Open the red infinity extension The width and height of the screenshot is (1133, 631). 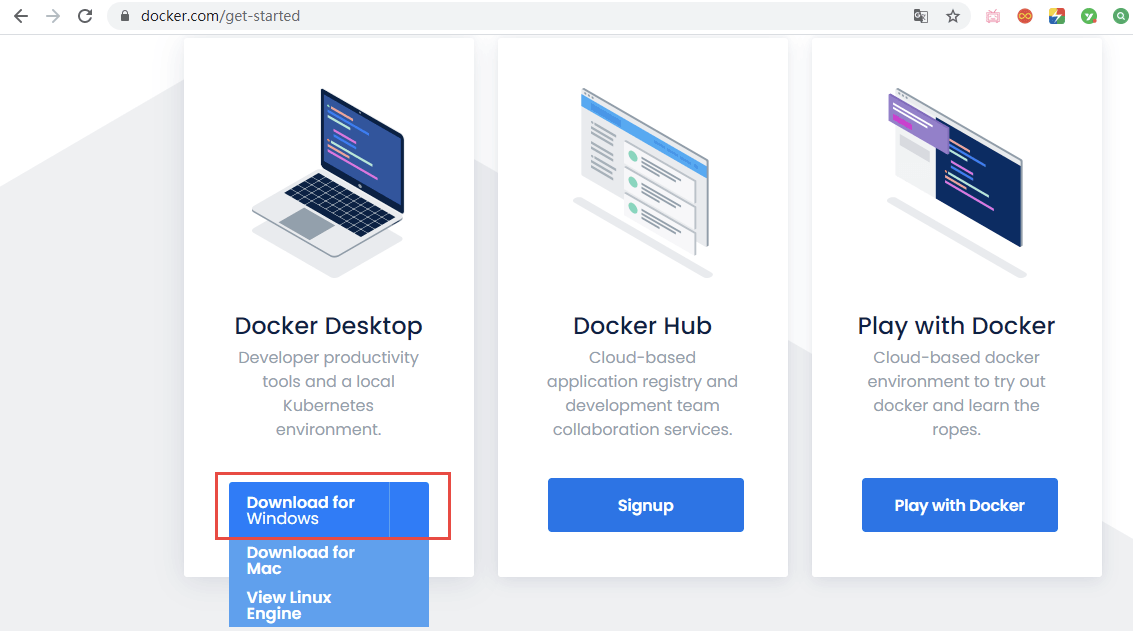pos(1024,16)
